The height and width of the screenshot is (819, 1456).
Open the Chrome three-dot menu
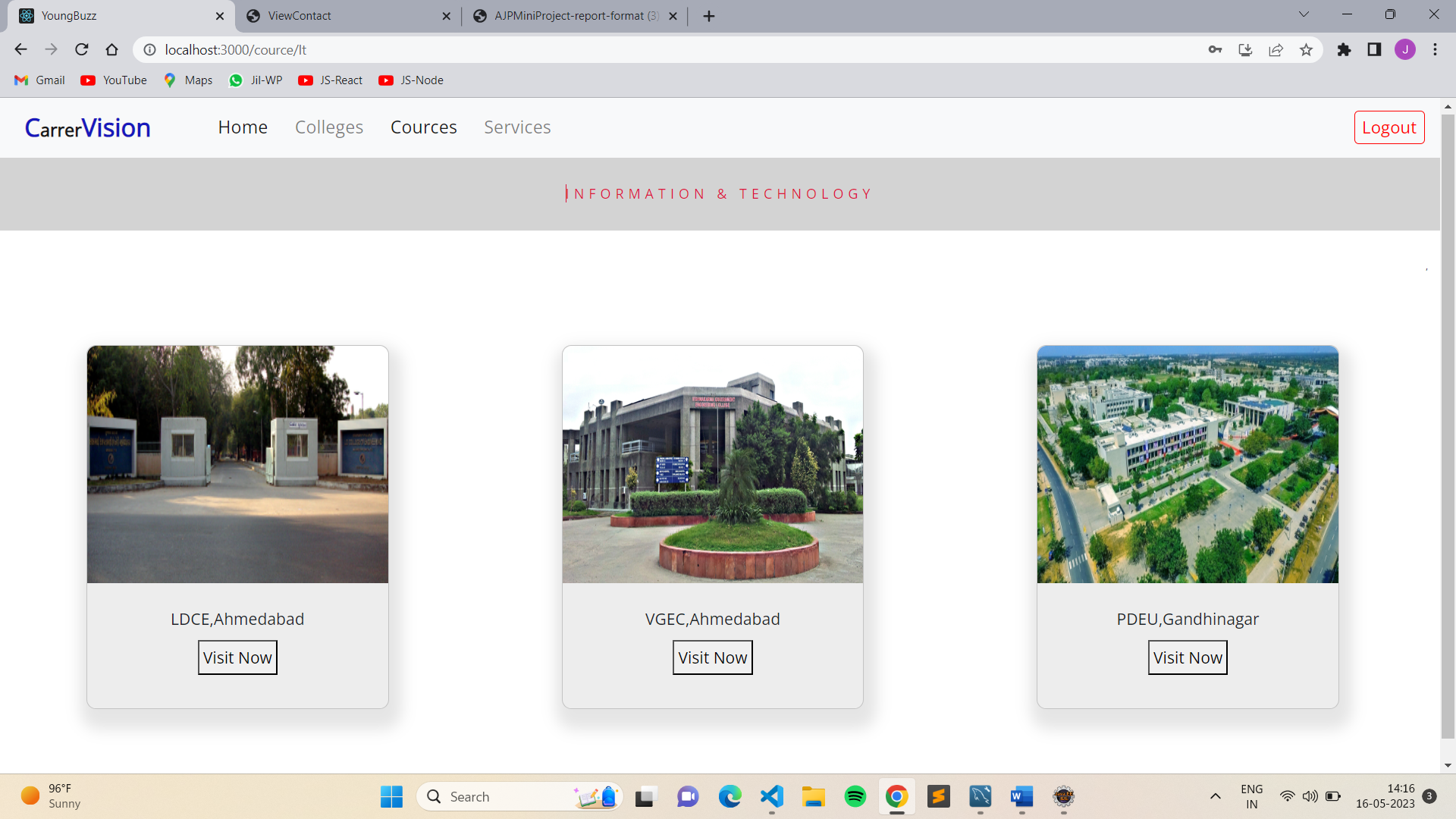[x=1435, y=49]
